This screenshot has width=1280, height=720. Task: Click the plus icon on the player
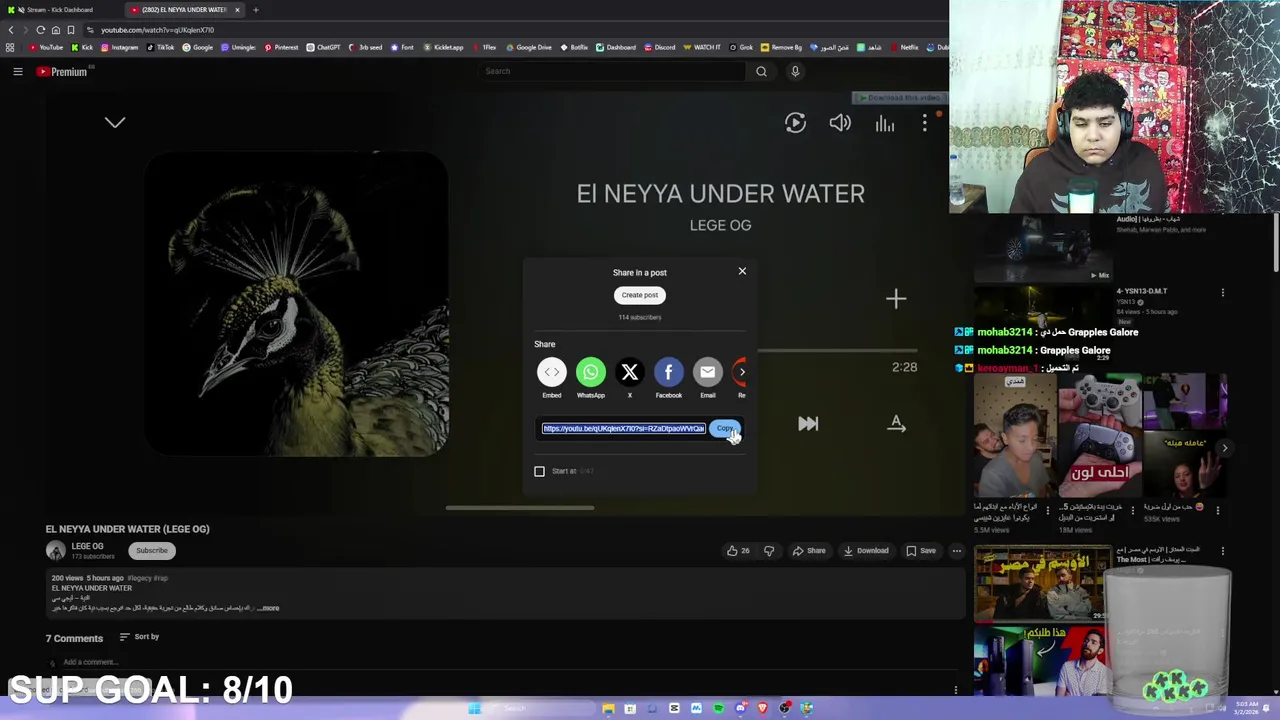[x=896, y=299]
